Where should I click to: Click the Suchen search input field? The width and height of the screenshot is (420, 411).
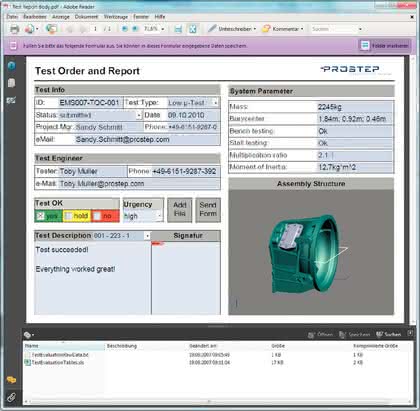[x=334, y=29]
